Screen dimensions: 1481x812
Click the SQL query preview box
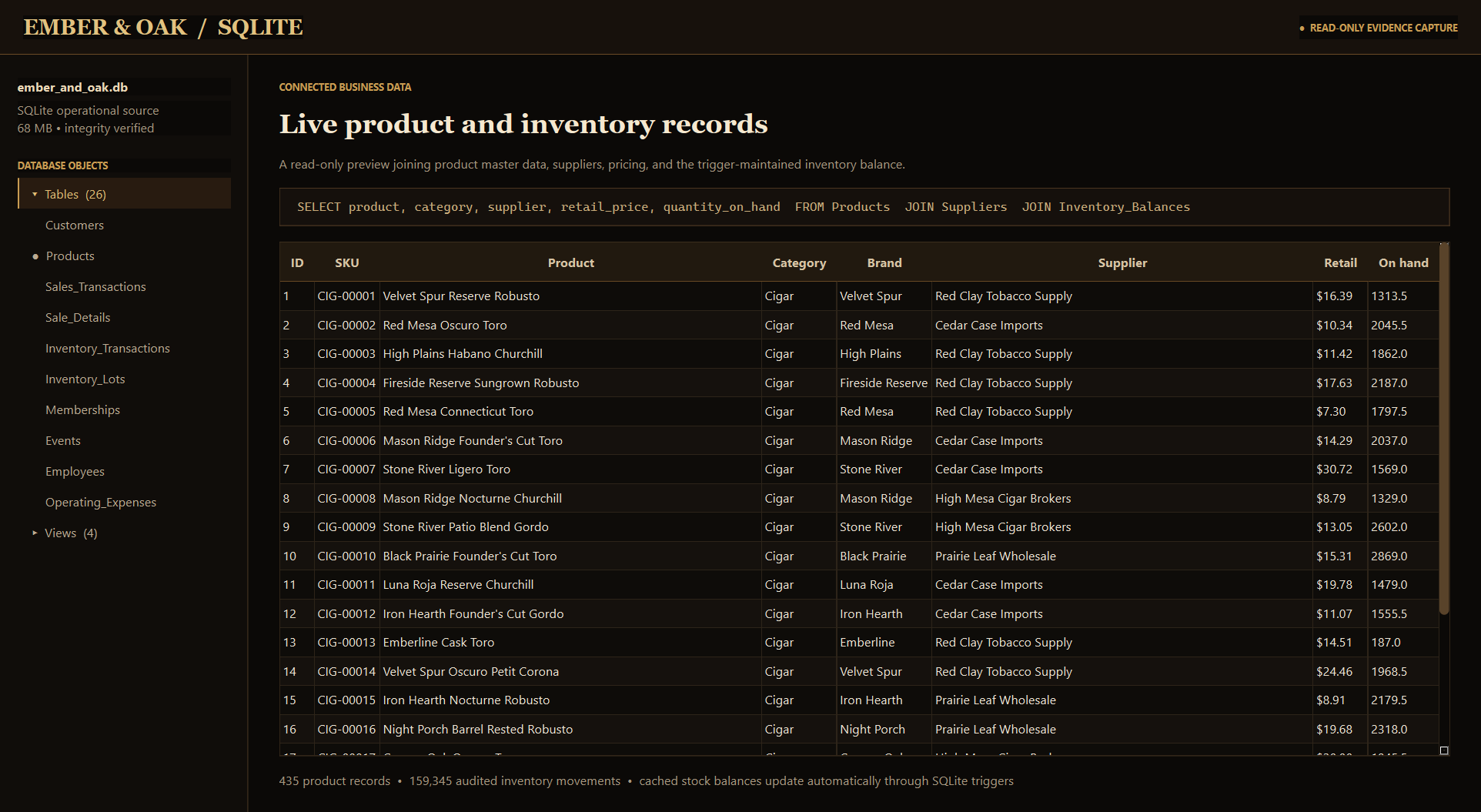[x=864, y=207]
